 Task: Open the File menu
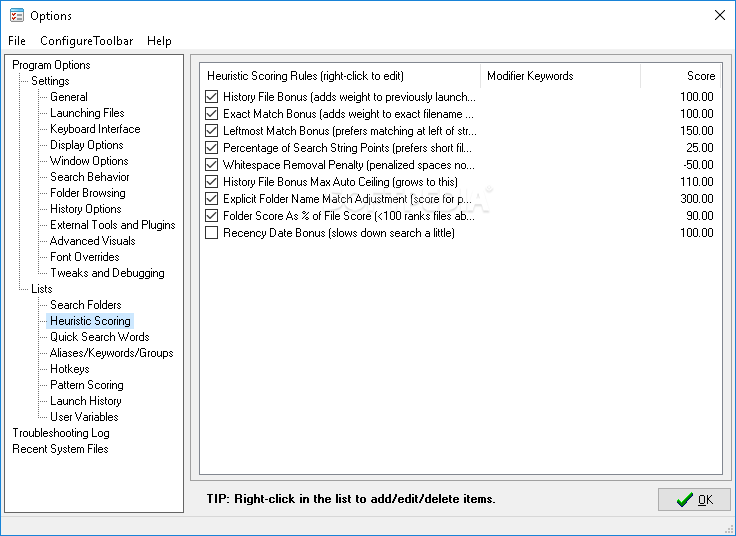(x=17, y=41)
